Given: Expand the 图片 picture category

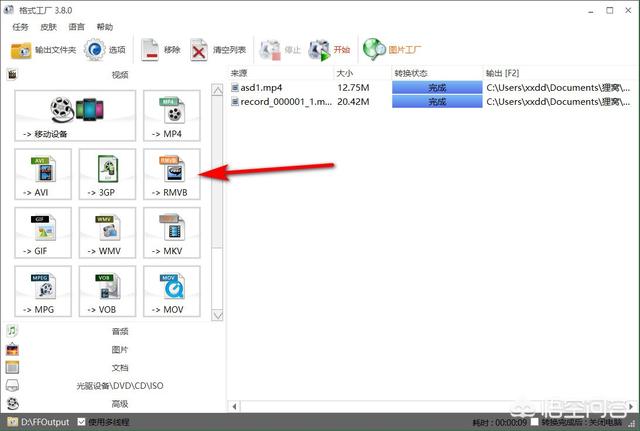Looking at the screenshot, I should click(119, 349).
